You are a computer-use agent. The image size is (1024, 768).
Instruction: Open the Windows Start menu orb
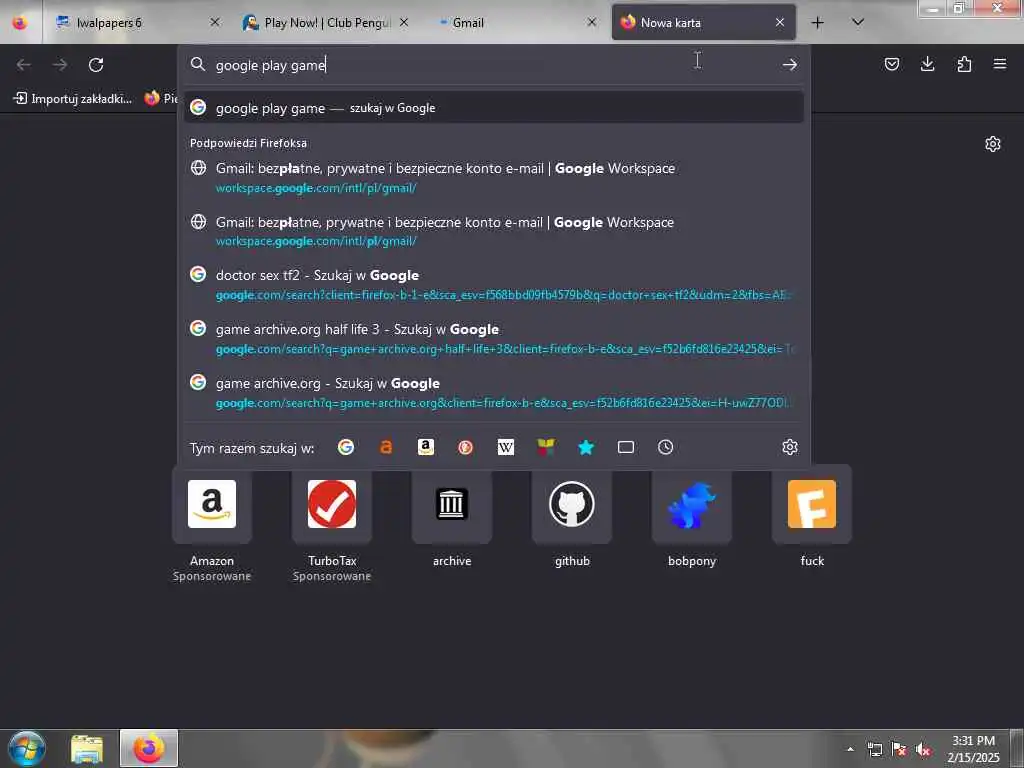(27, 748)
